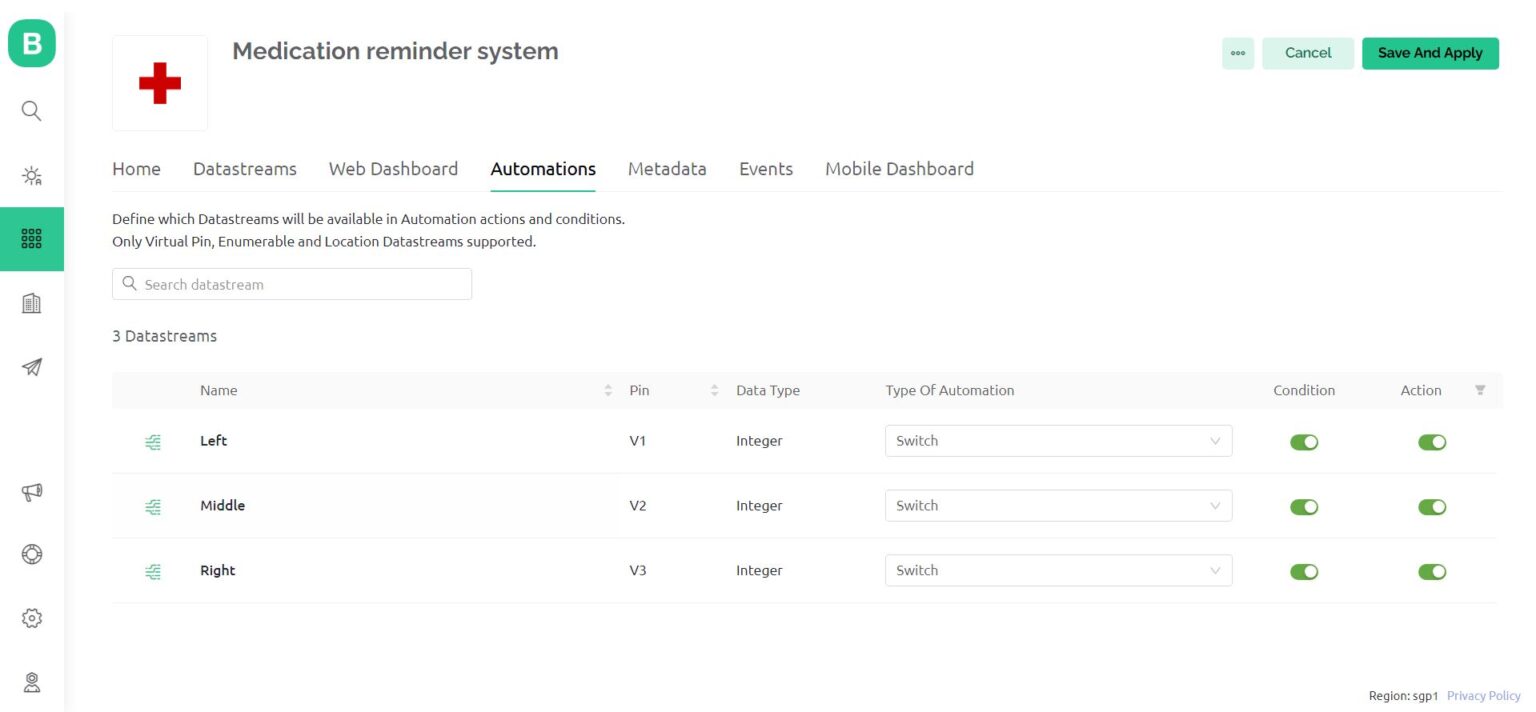Switch to the Datastreams tab
Image resolution: width=1536 pixels, height=712 pixels.
[244, 168]
